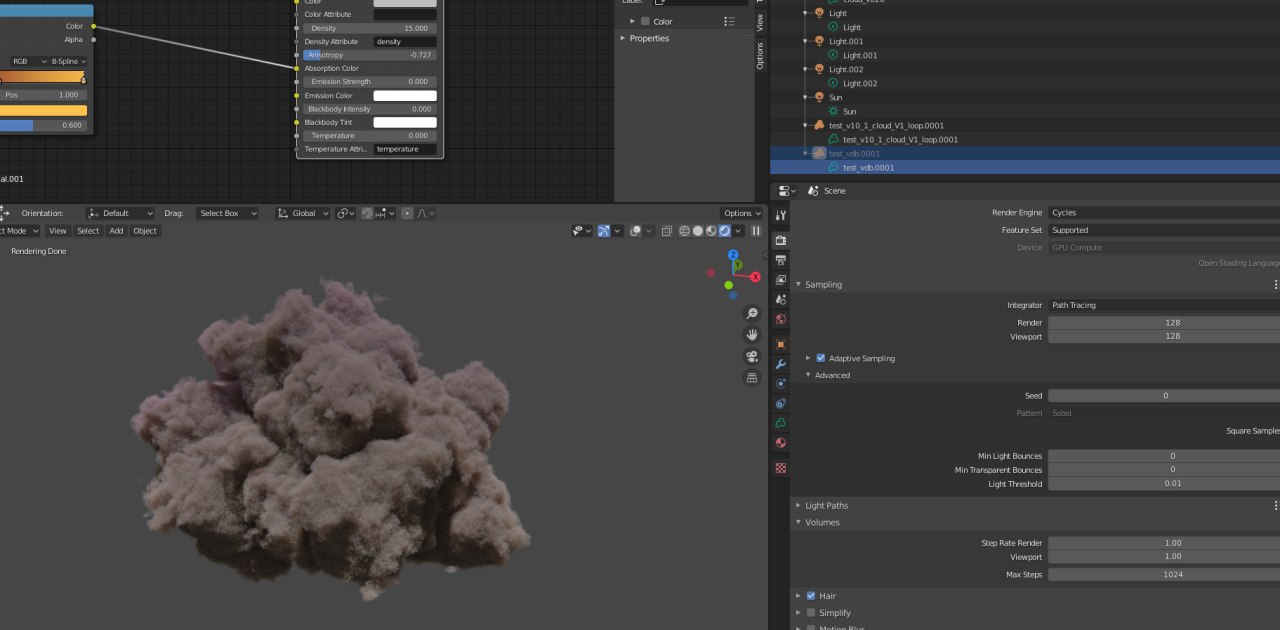Click the zoom magnifier viewport gizmo

(752, 314)
